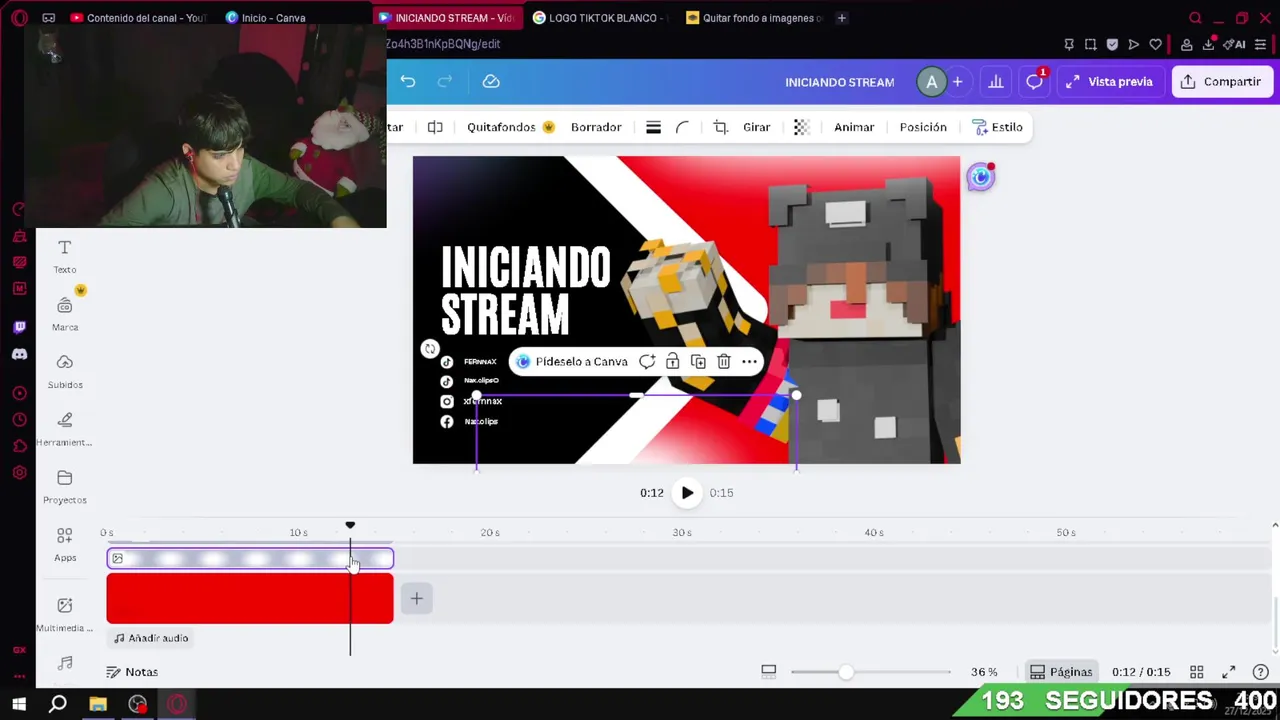This screenshot has height=720, width=1280.
Task: Add collaborator with plus icon beside avatar
Action: click(957, 82)
